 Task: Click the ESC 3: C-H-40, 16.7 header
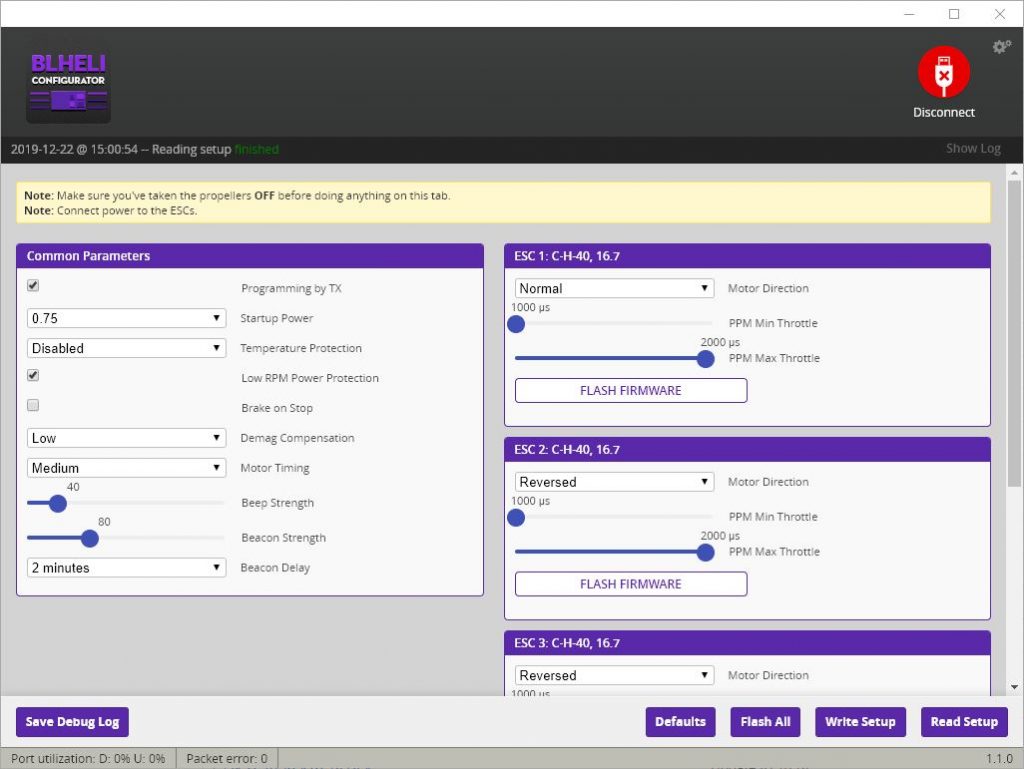point(747,643)
